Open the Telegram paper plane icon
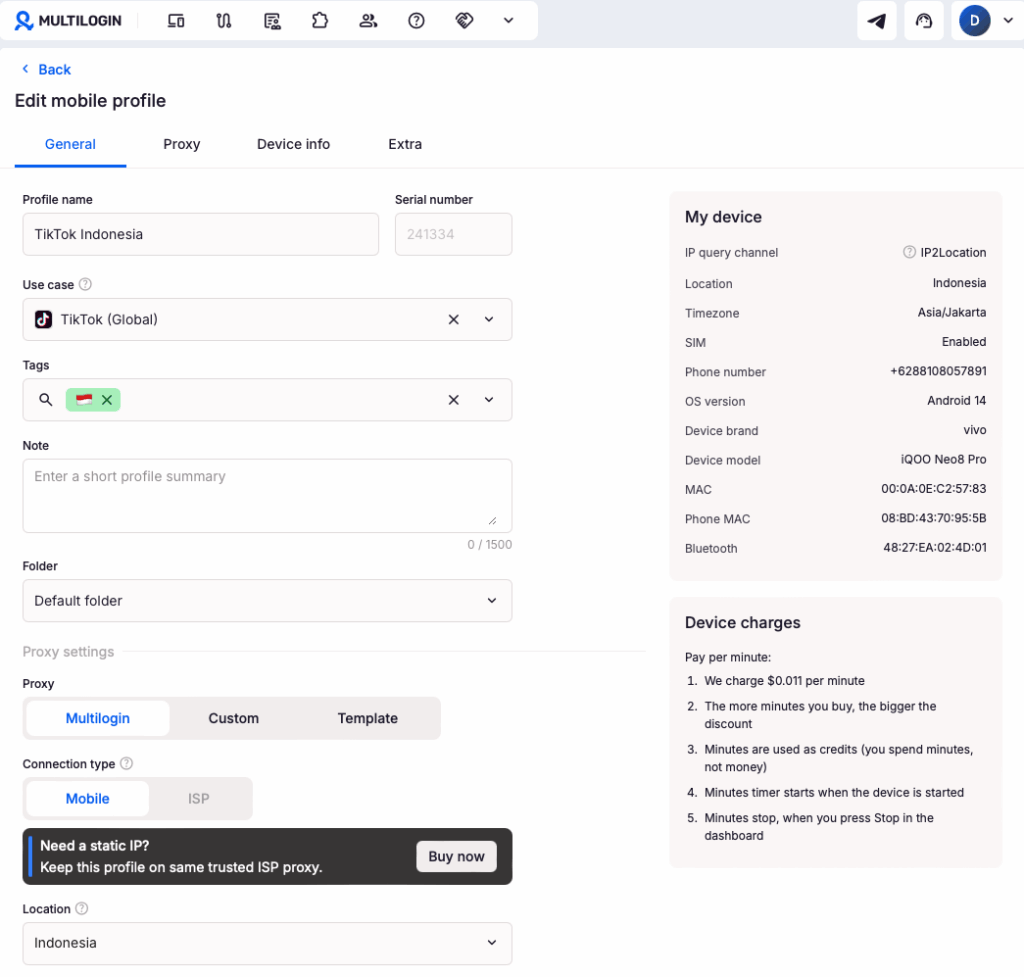Viewport: 1024px width, 977px height. pyautogui.click(x=876, y=21)
